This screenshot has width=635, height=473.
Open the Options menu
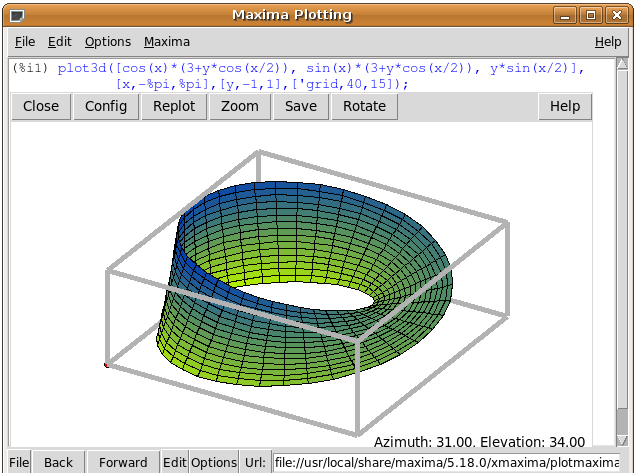108,42
